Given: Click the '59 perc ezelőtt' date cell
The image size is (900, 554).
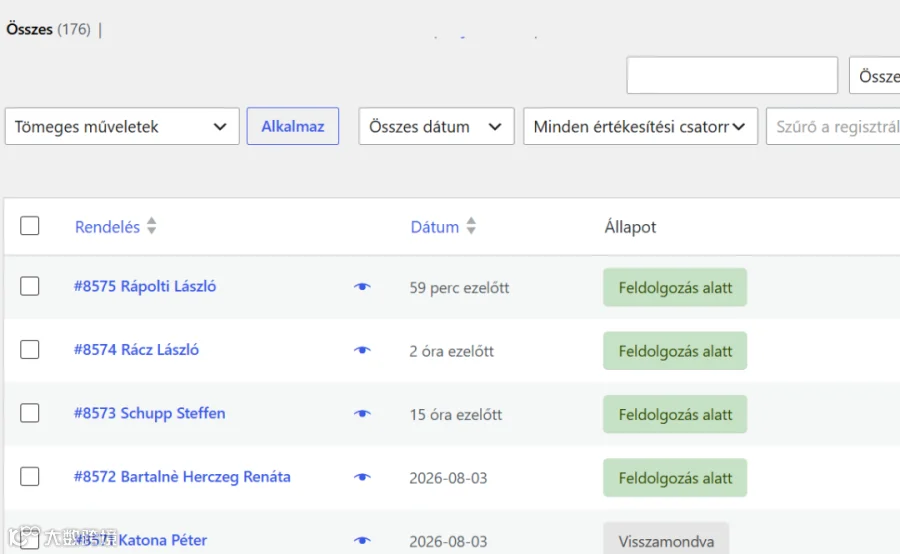Looking at the screenshot, I should tap(459, 288).
